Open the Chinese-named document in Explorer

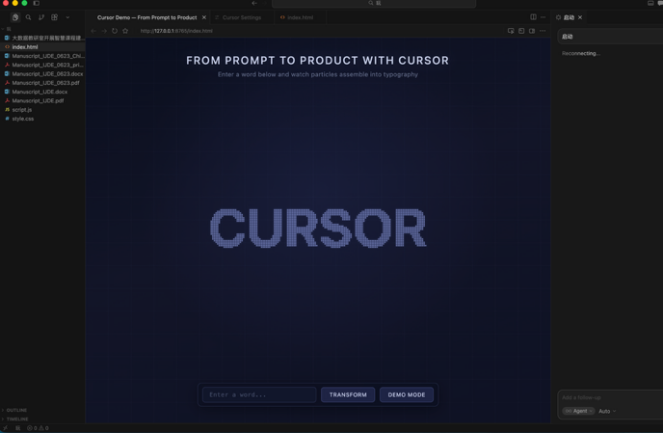[x=43, y=38]
